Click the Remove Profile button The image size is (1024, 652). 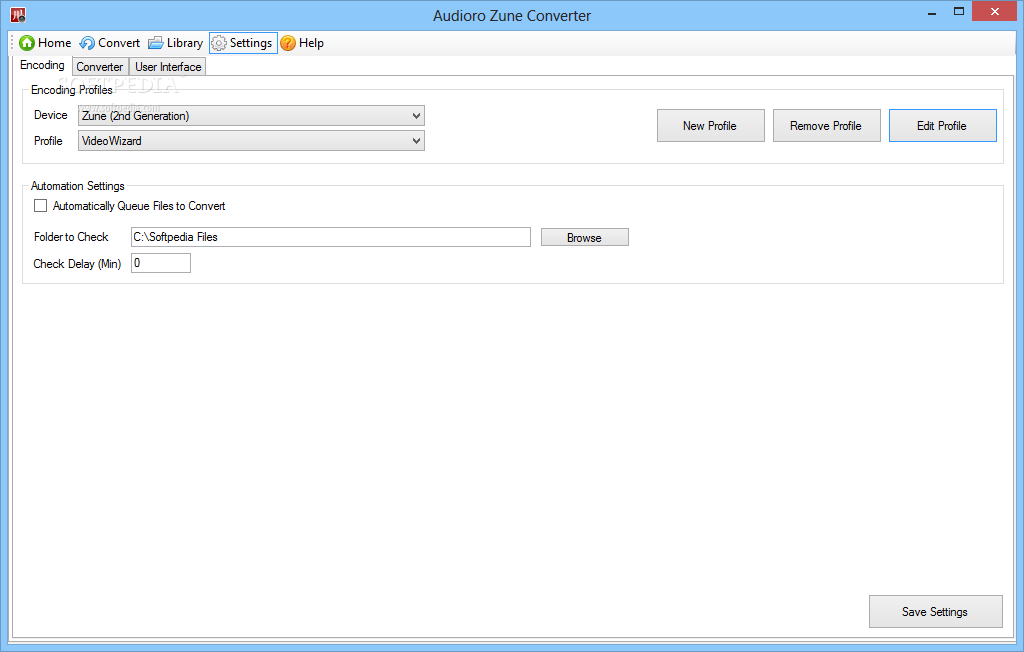(x=827, y=125)
